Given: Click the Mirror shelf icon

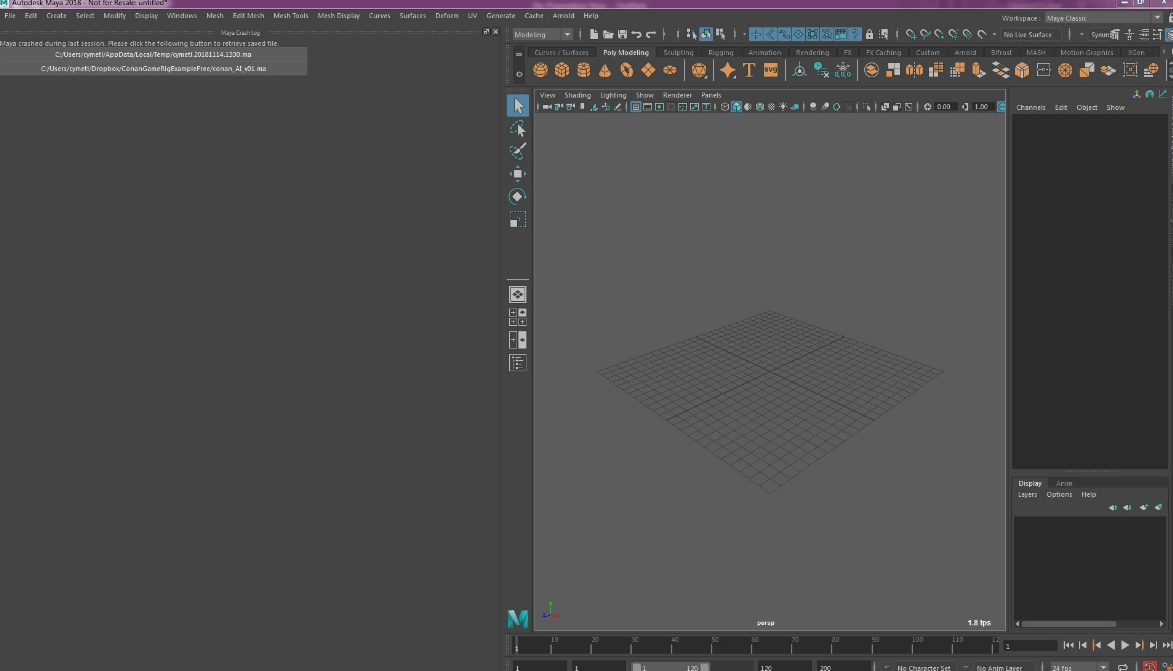Looking at the screenshot, I should [x=914, y=70].
